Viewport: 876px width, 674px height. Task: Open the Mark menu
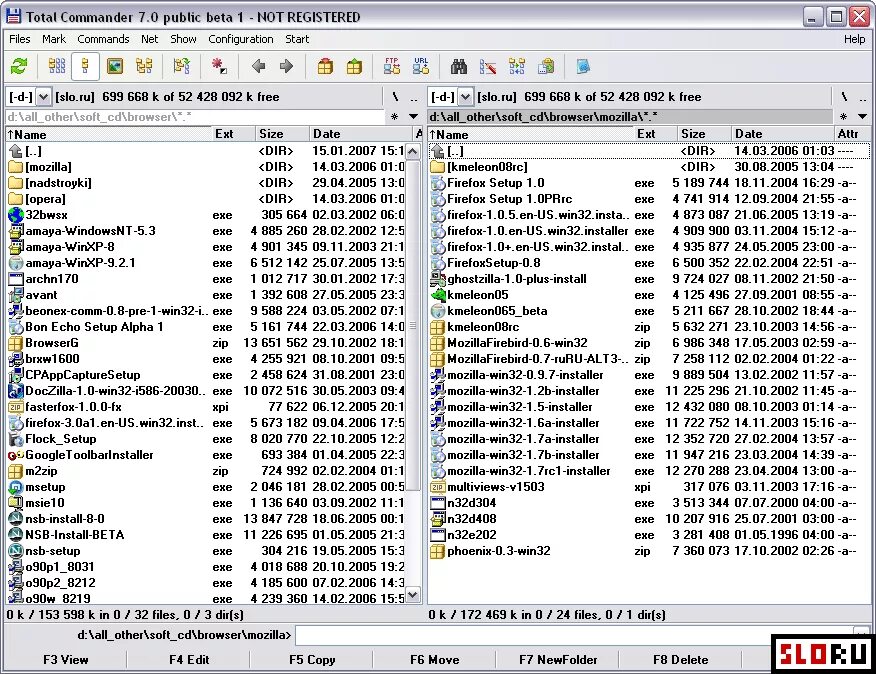tap(54, 39)
